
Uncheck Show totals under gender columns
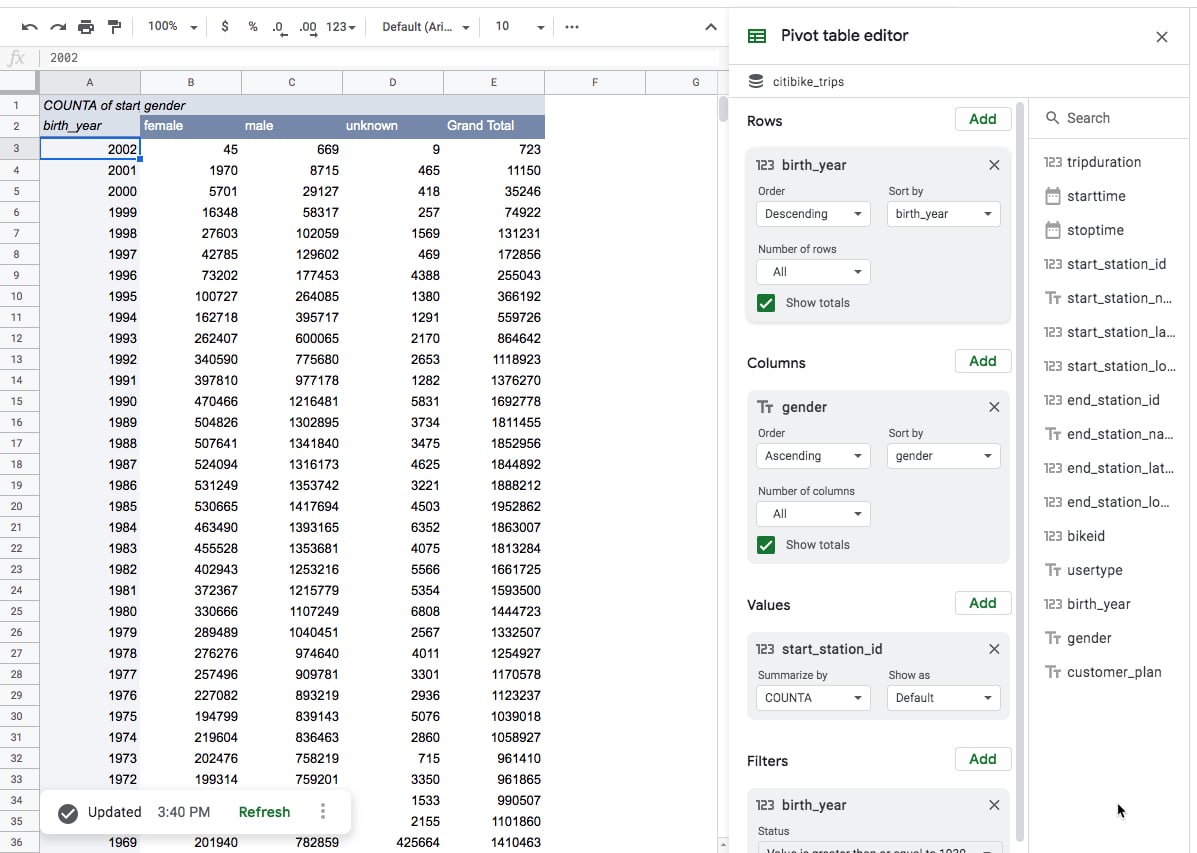[x=766, y=545]
